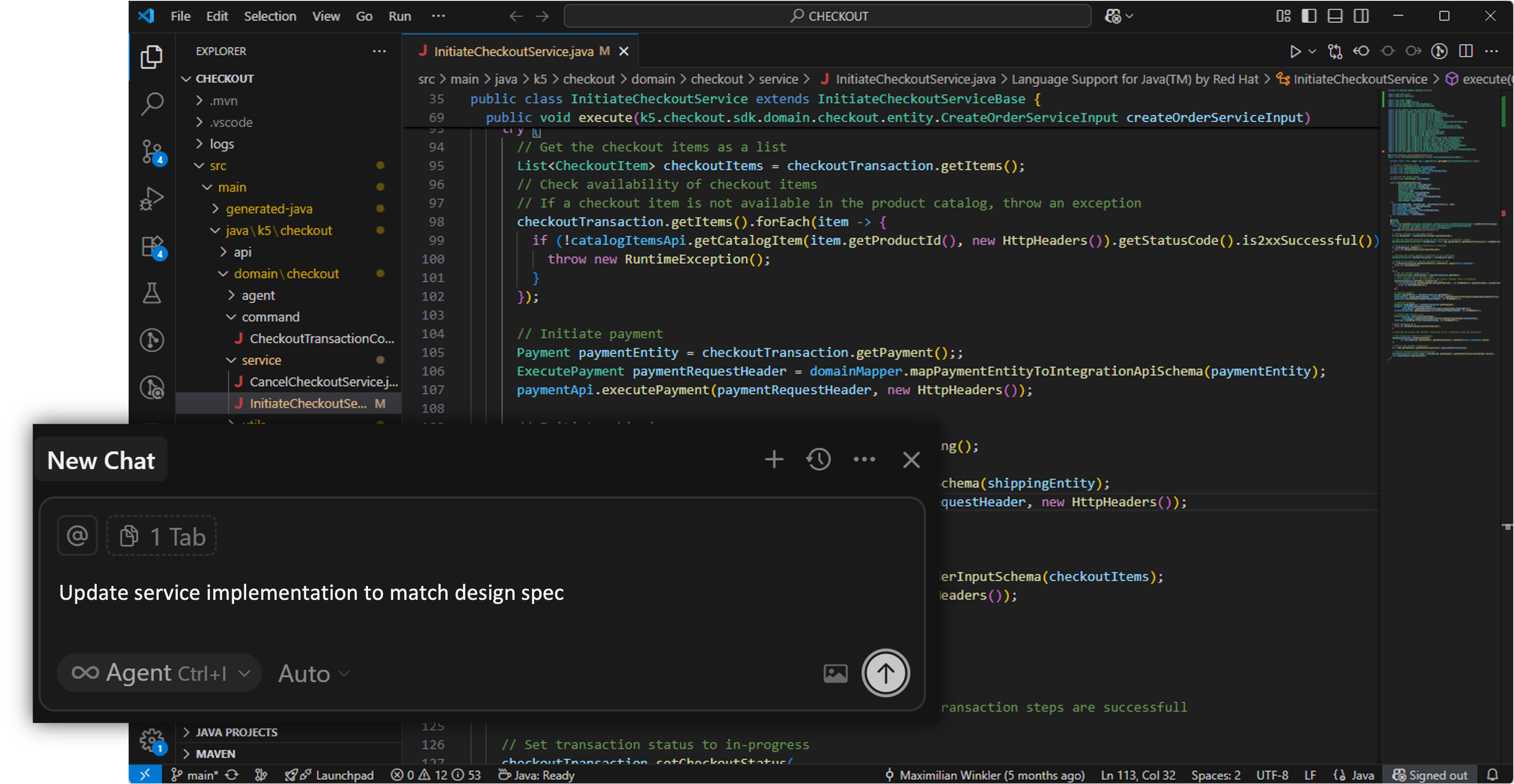Open the Manage gear icon
The image size is (1514, 784).
[x=153, y=741]
